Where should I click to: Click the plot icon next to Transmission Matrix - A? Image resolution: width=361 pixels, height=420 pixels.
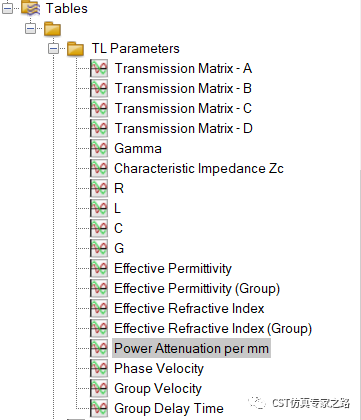[x=99, y=68]
